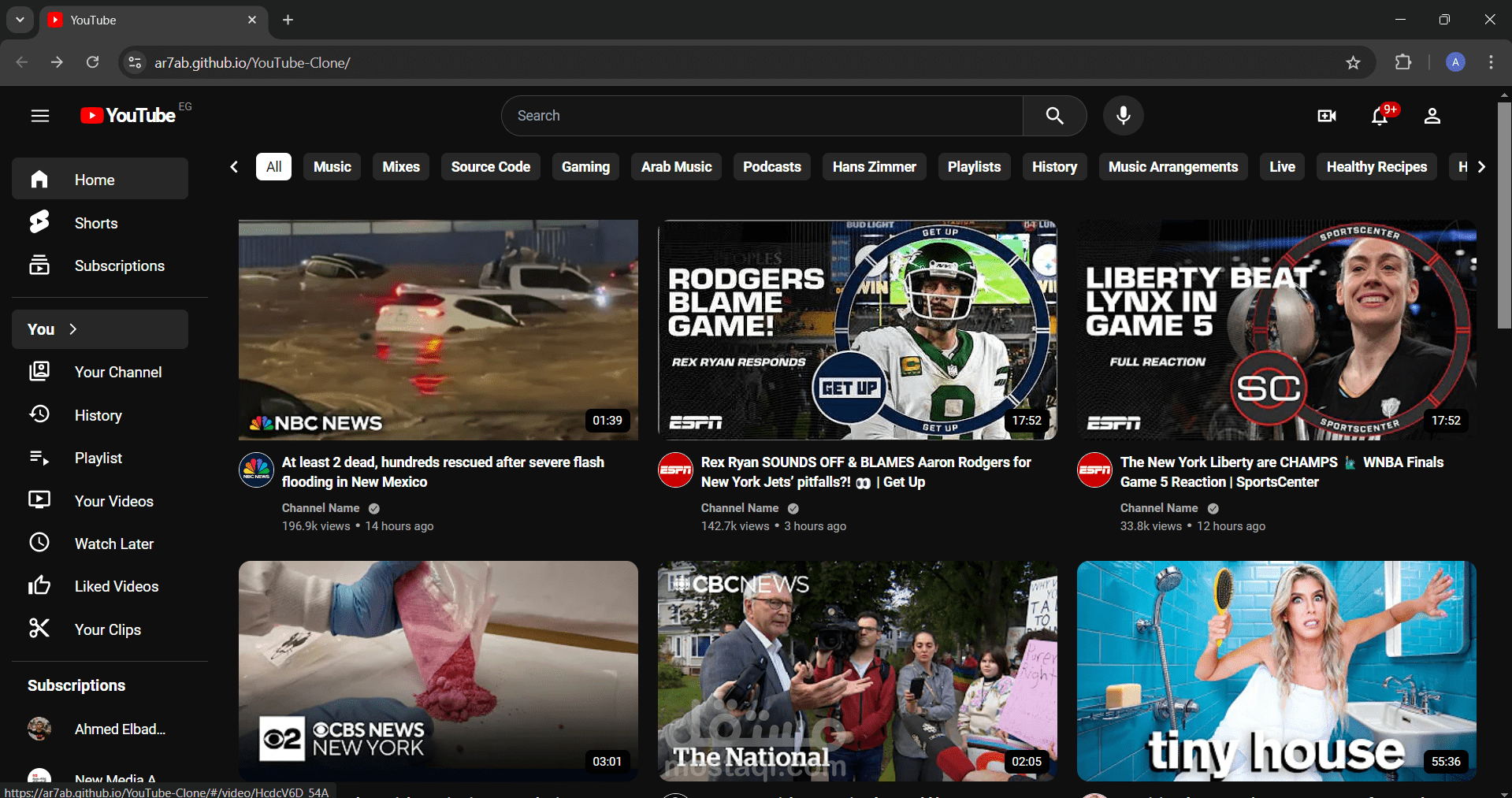Open the Rex Ryan SOUNDS OFF video title

point(866,472)
